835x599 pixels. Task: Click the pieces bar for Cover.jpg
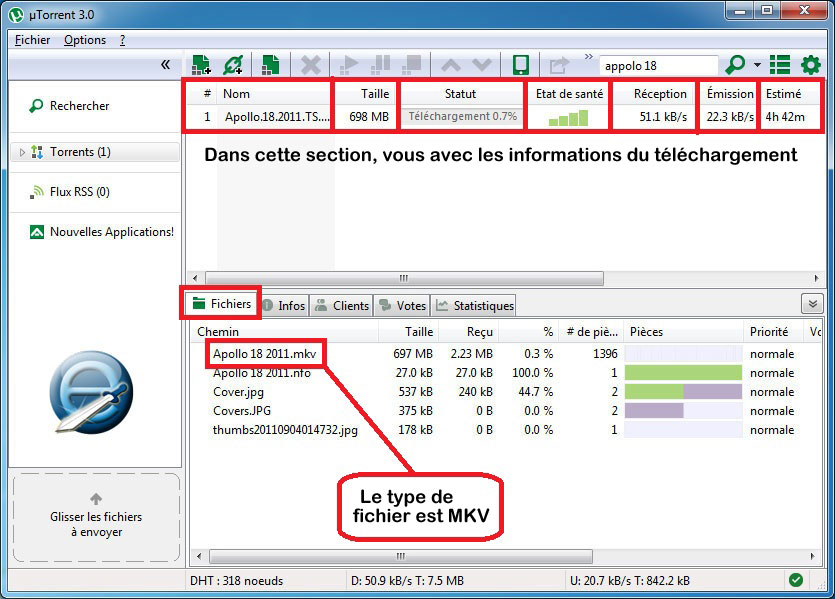[683, 392]
